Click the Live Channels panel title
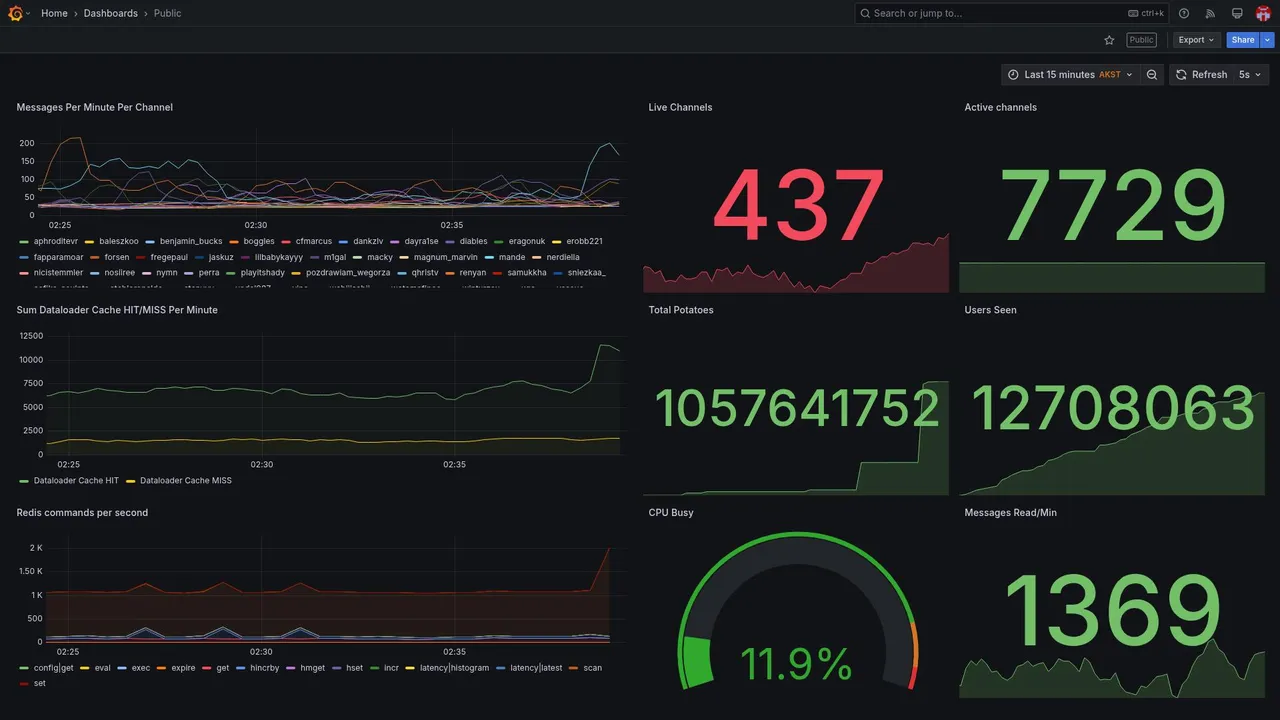Image resolution: width=1280 pixels, height=720 pixels. click(680, 107)
